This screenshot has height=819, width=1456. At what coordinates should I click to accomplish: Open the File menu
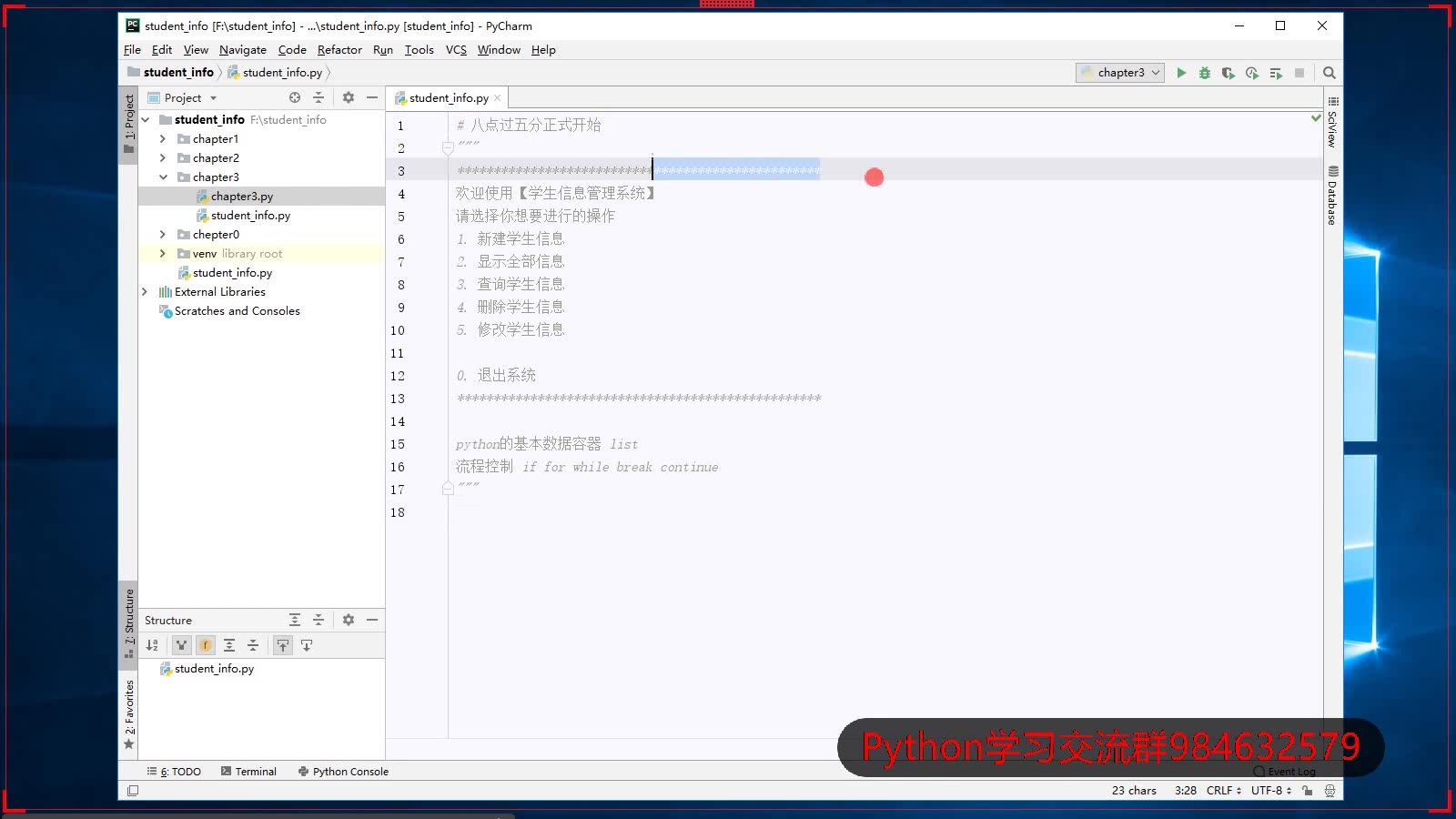coord(132,50)
